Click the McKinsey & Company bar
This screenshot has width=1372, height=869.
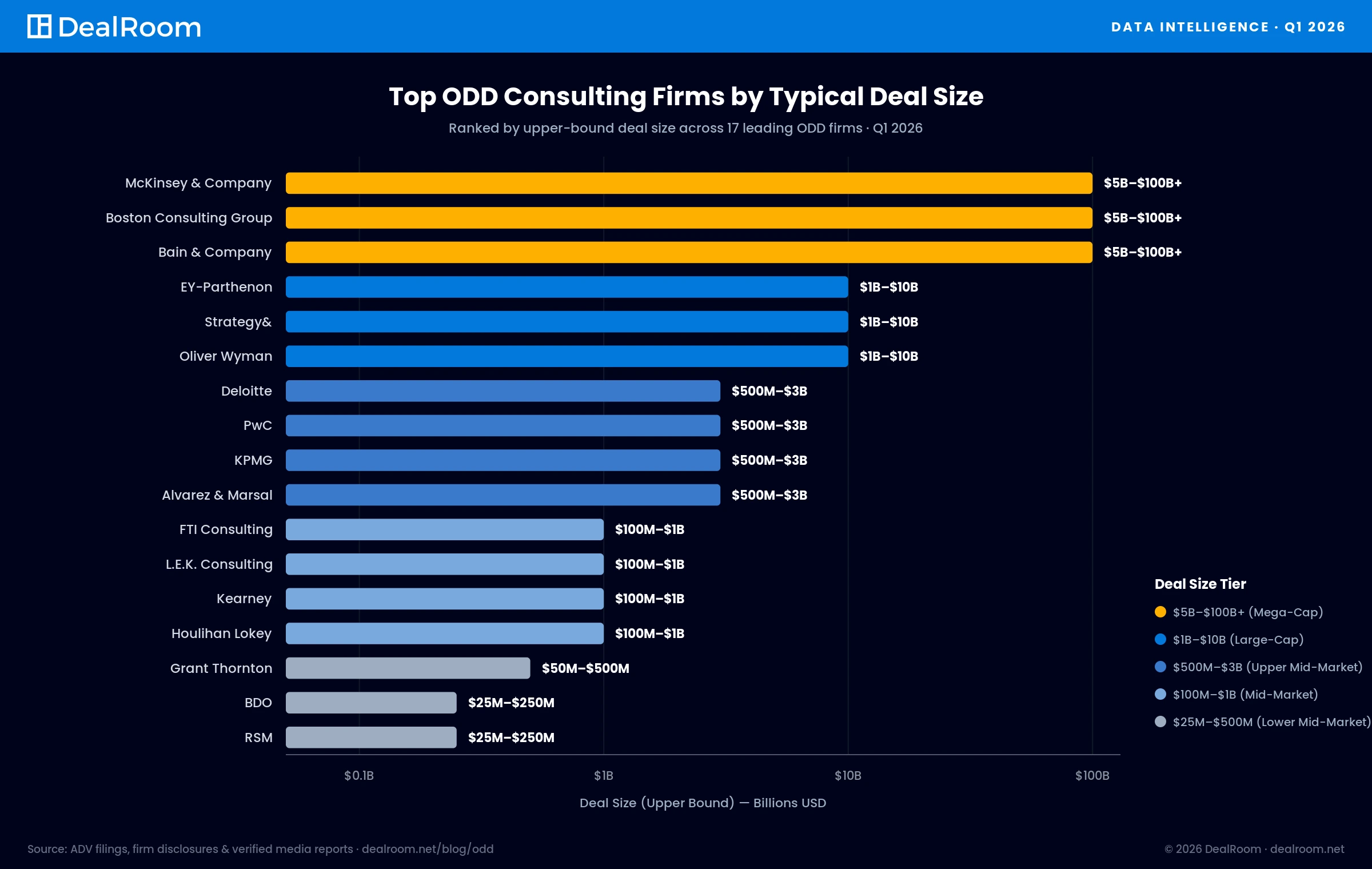pyautogui.click(x=689, y=183)
